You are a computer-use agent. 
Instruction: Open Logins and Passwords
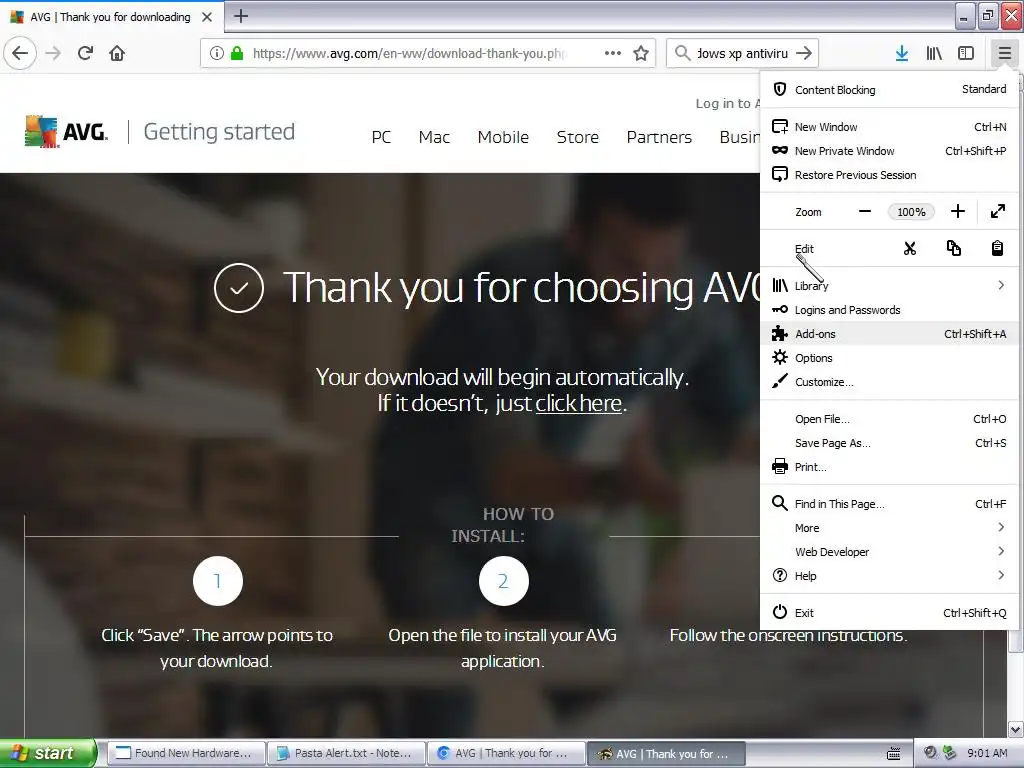pos(889,310)
